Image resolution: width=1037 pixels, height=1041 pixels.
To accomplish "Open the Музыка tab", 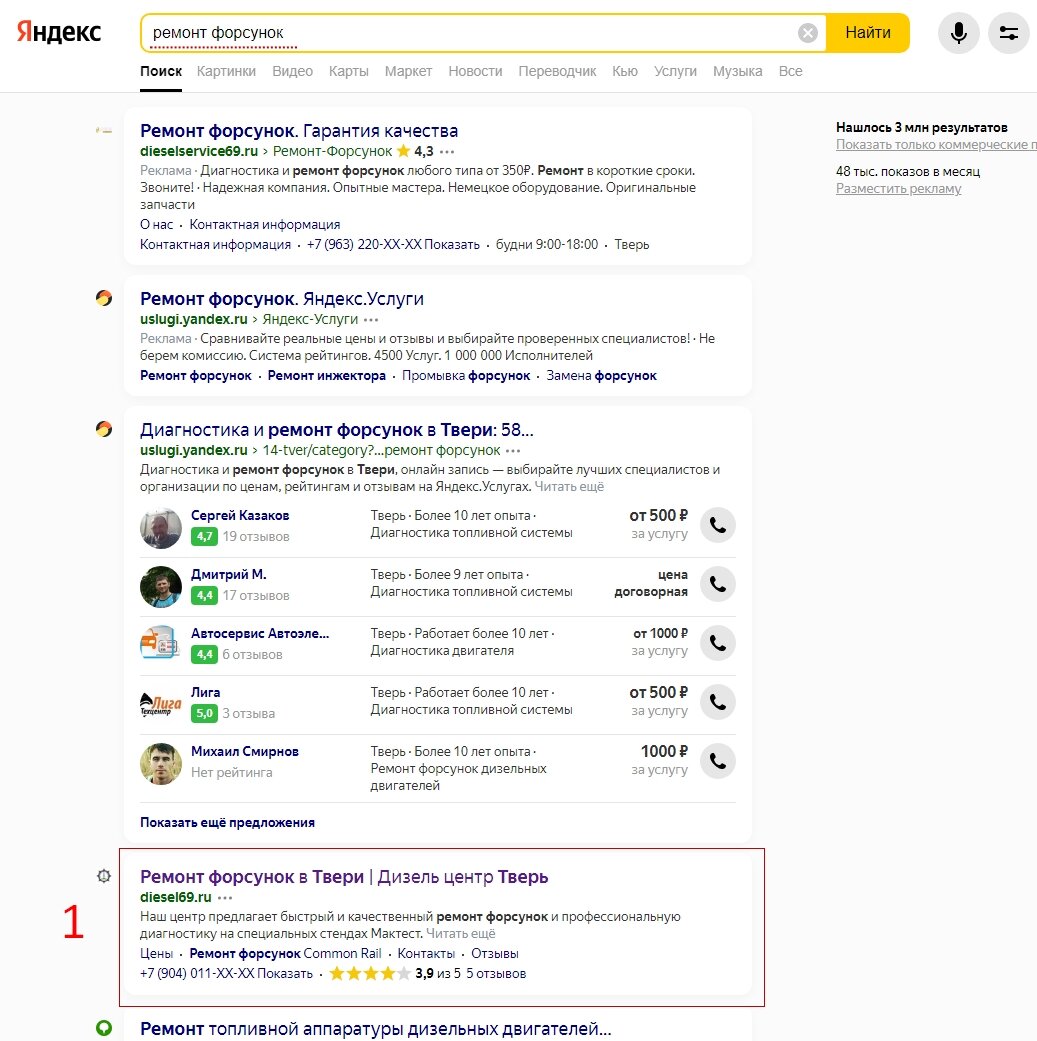I will click(737, 71).
